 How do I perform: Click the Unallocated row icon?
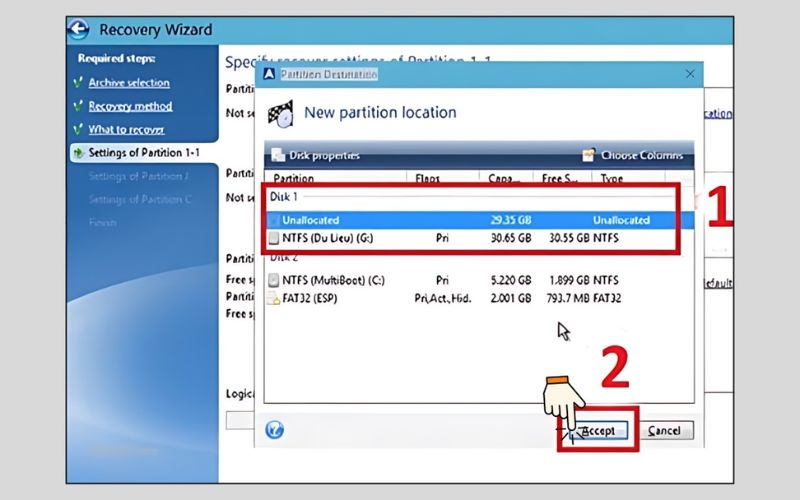274,220
